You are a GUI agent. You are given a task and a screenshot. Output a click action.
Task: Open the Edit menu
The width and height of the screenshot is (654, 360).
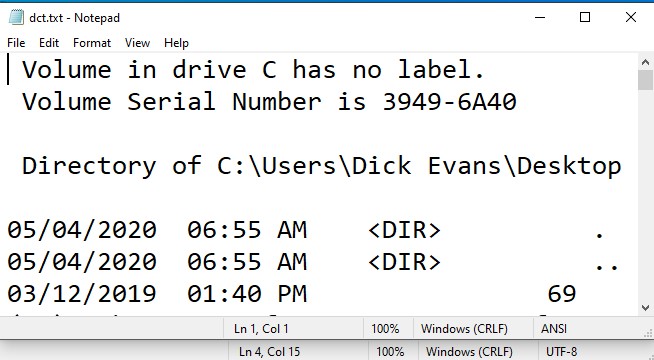[x=49, y=43]
